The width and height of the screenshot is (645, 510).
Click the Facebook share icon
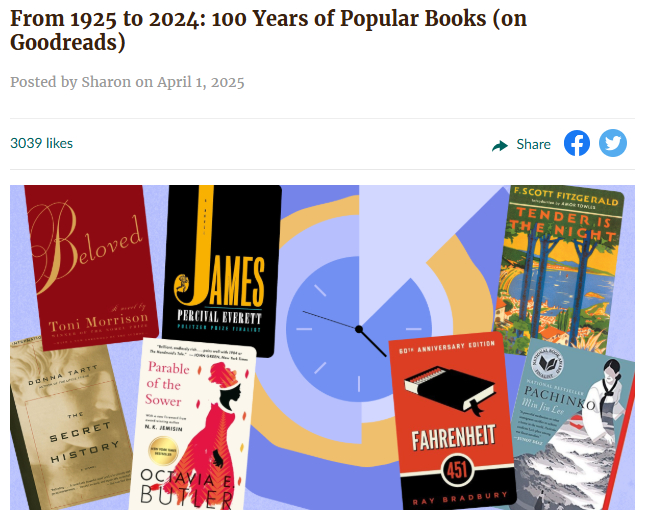576,143
